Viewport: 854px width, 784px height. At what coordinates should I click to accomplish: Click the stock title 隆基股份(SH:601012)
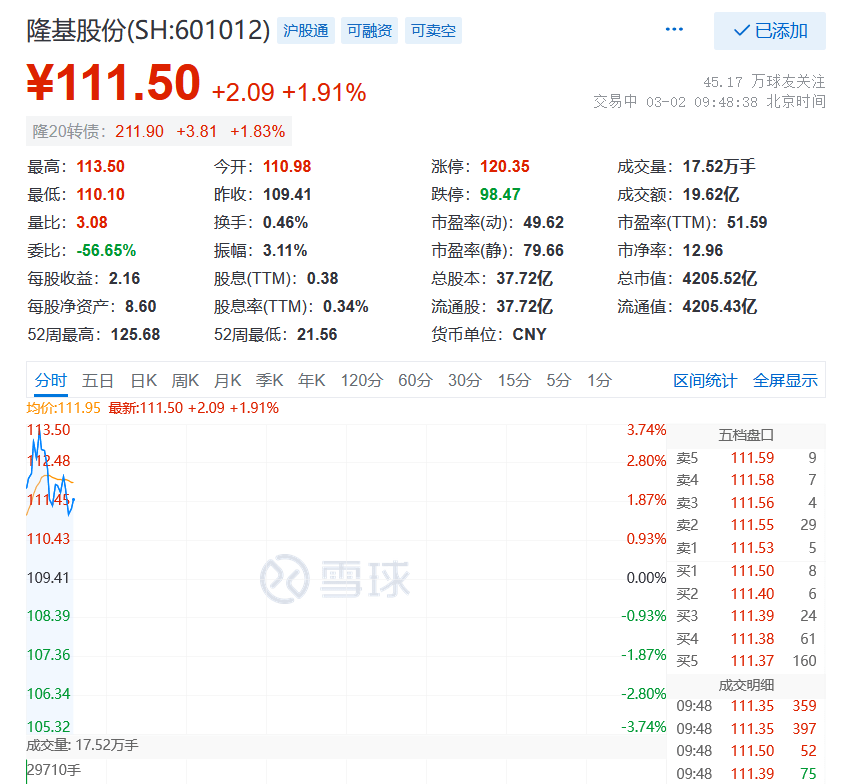[x=148, y=30]
